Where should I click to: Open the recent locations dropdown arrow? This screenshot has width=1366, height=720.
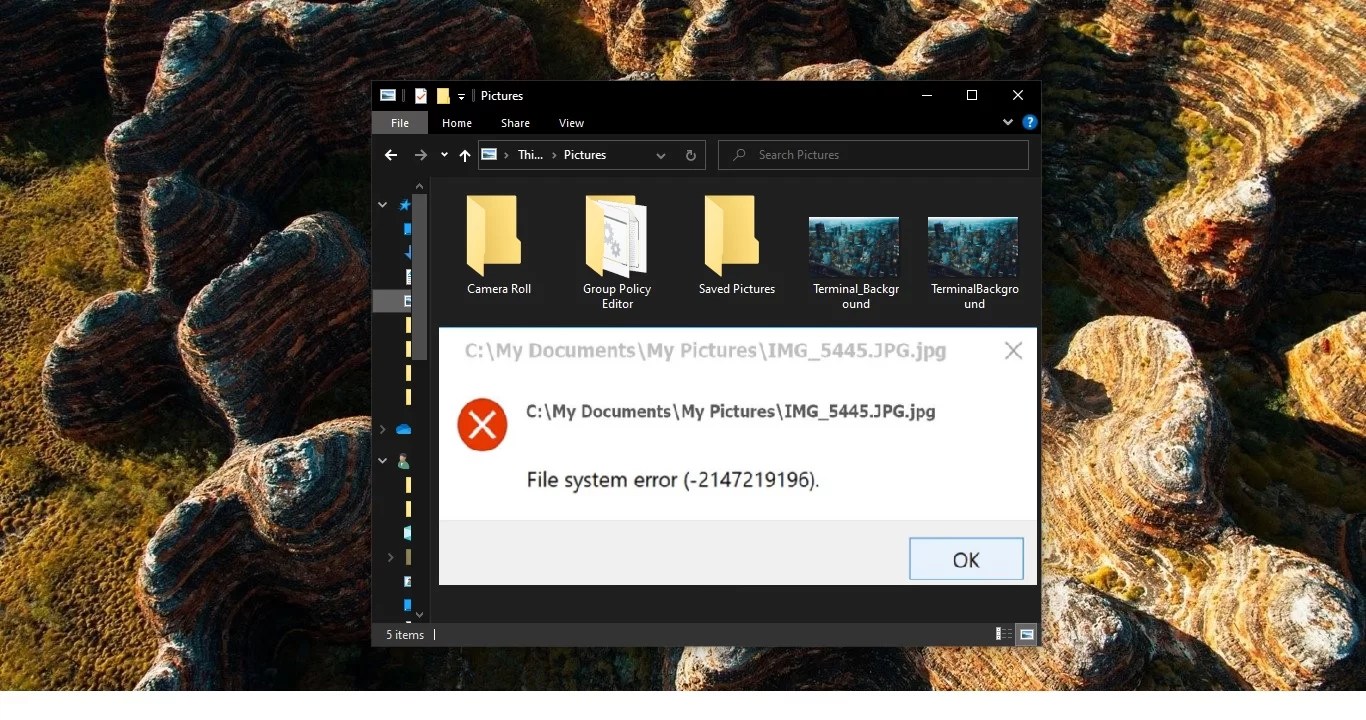click(444, 155)
